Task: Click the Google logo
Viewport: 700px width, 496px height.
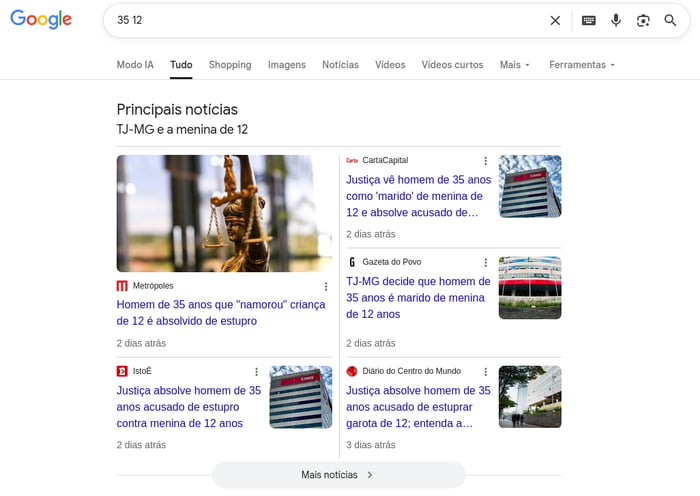Action: click(x=41, y=19)
